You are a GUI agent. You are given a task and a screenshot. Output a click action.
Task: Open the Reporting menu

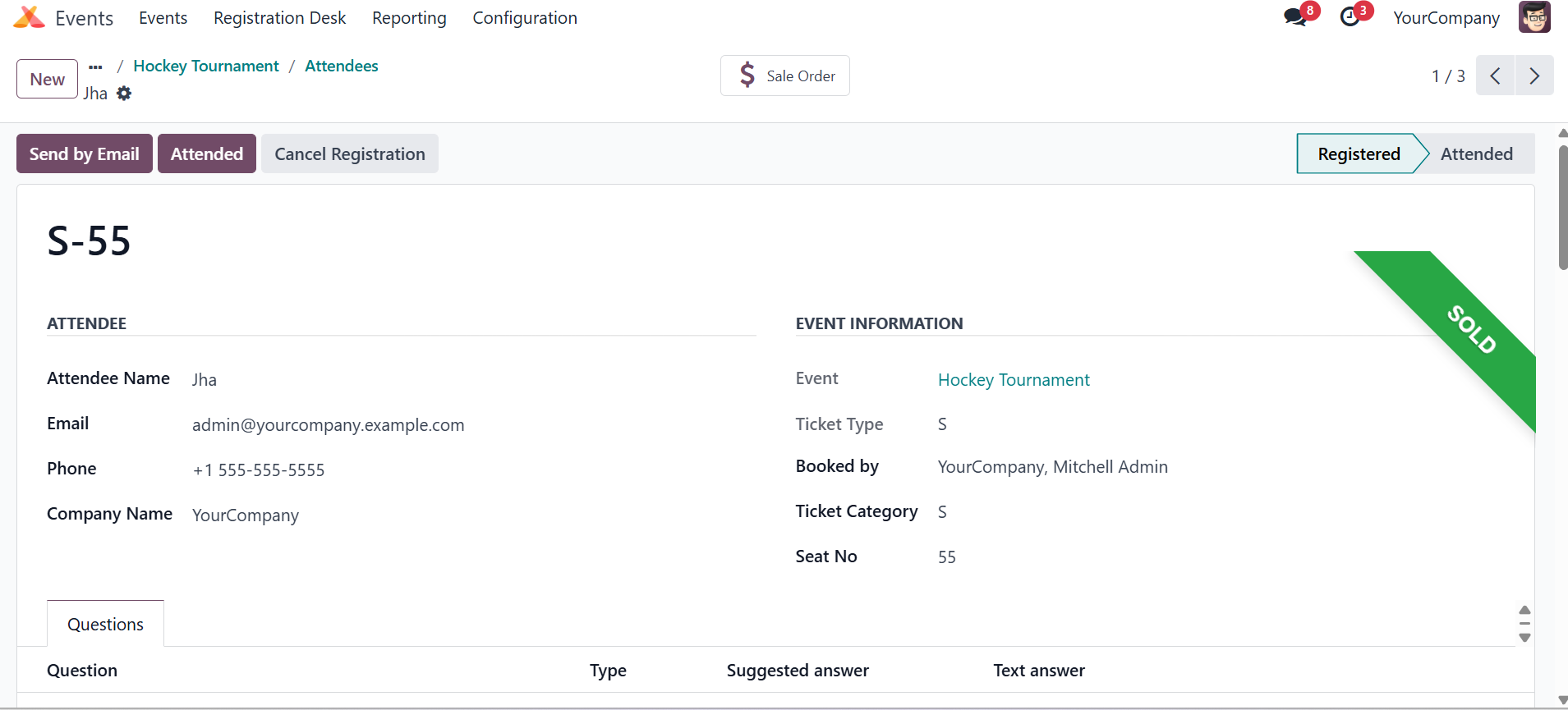(x=409, y=18)
